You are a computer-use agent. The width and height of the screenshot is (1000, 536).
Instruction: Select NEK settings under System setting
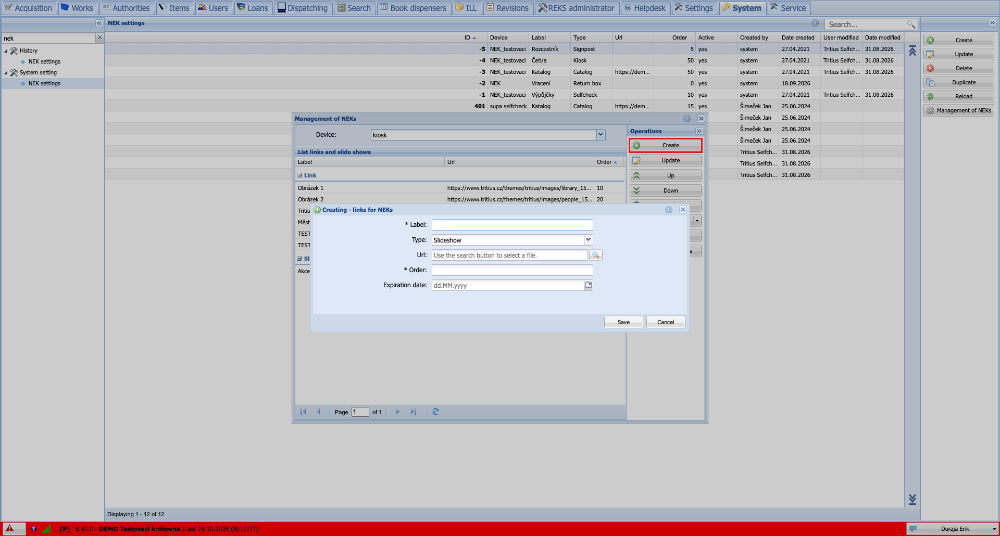click(x=44, y=84)
